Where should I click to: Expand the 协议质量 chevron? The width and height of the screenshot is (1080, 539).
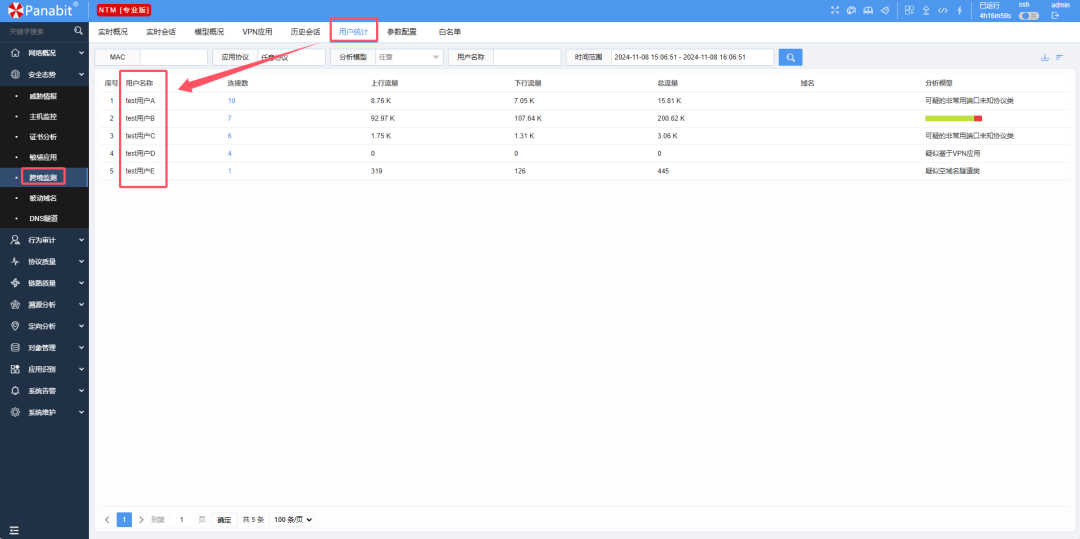point(81,262)
